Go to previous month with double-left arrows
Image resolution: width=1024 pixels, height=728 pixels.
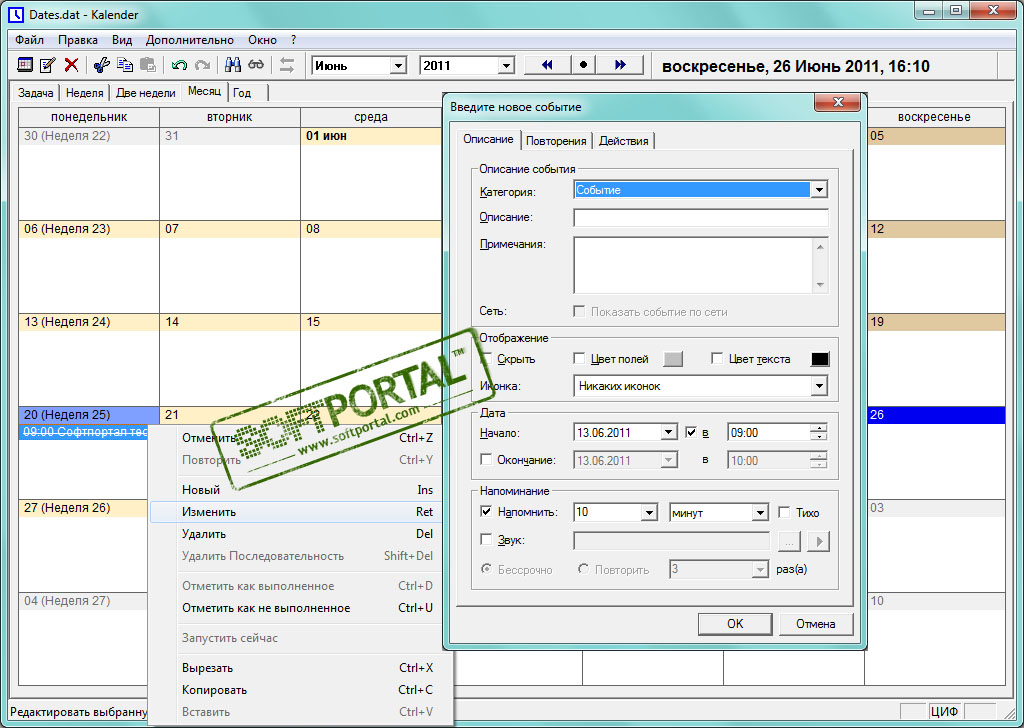tap(547, 65)
